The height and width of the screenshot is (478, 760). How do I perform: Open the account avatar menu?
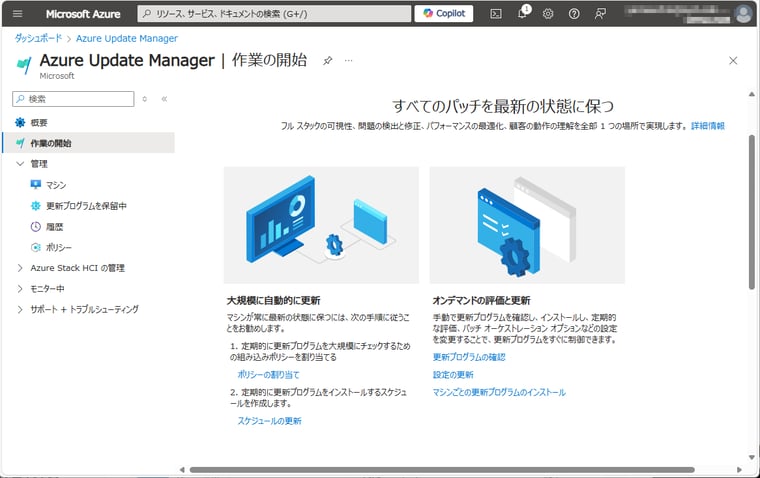pyautogui.click(x=744, y=14)
